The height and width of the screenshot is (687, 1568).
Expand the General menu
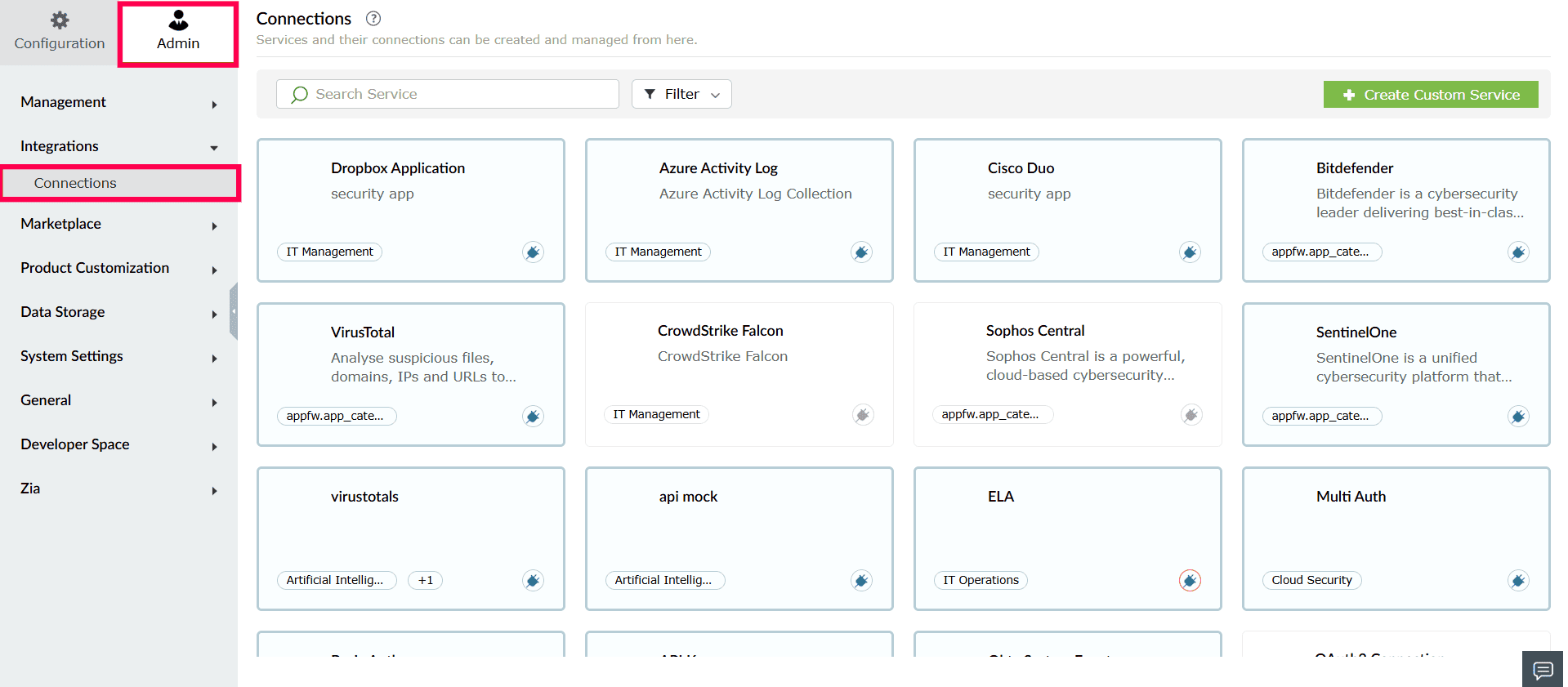click(119, 400)
